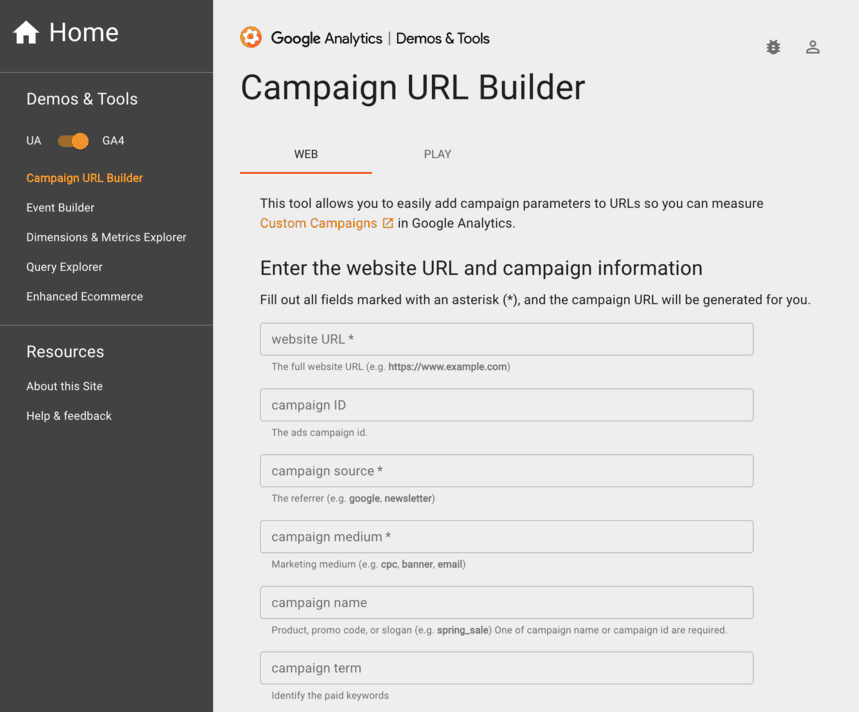This screenshot has height=712, width=859.
Task: Click the Home house icon
Action: pyautogui.click(x=26, y=32)
